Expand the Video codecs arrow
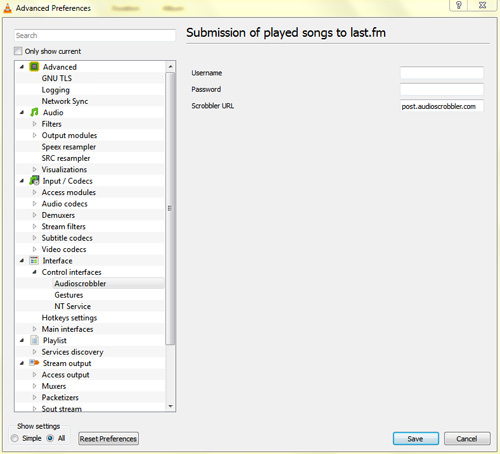Image resolution: width=500 pixels, height=454 pixels. pyautogui.click(x=34, y=249)
